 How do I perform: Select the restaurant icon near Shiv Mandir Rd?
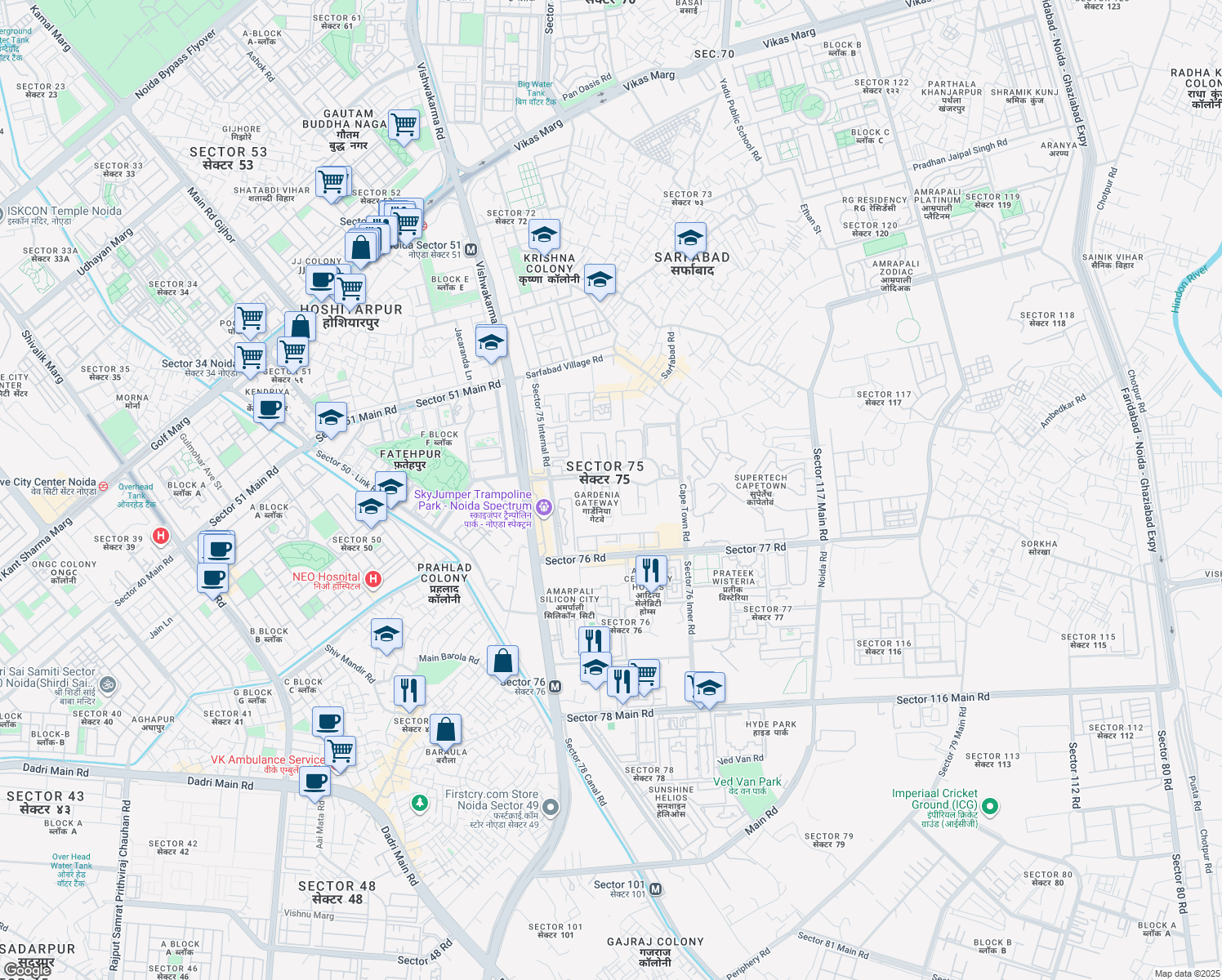click(x=410, y=690)
